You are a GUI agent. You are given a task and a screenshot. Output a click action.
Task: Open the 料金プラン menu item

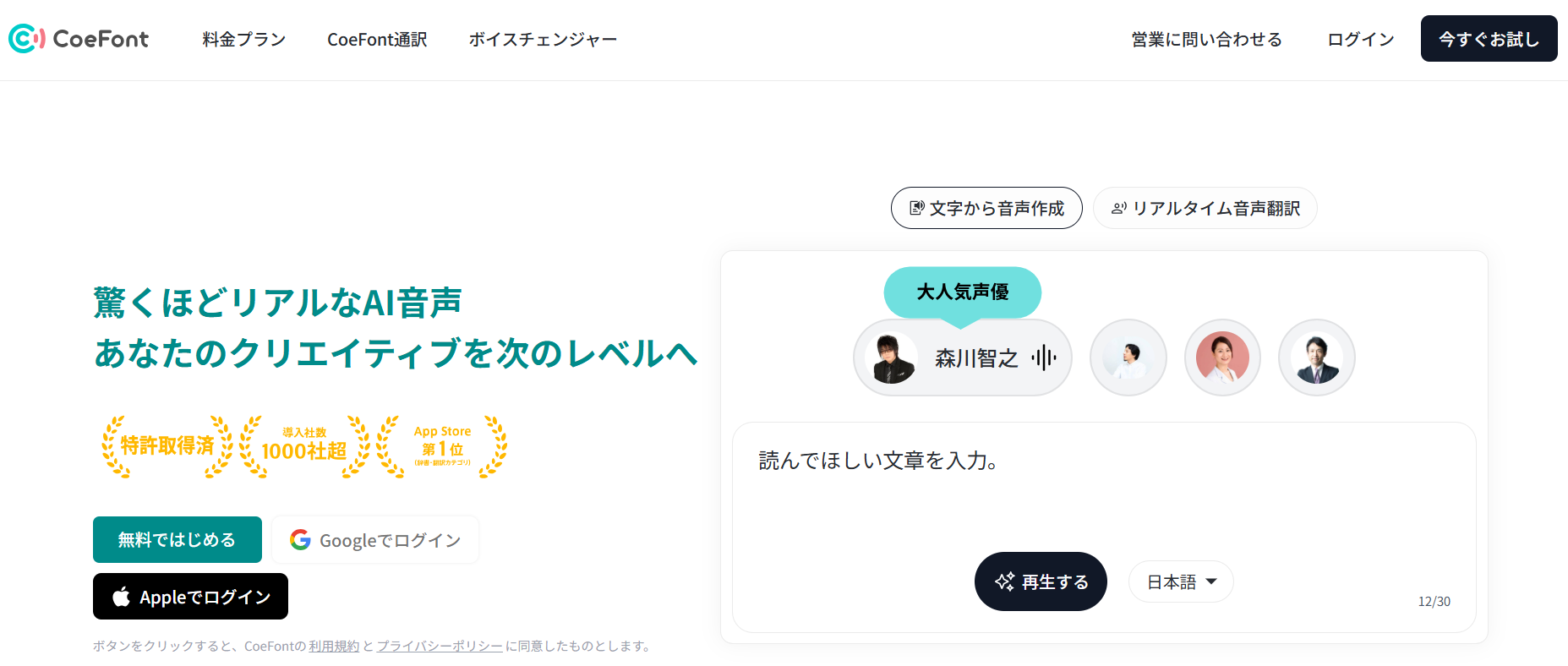point(243,39)
